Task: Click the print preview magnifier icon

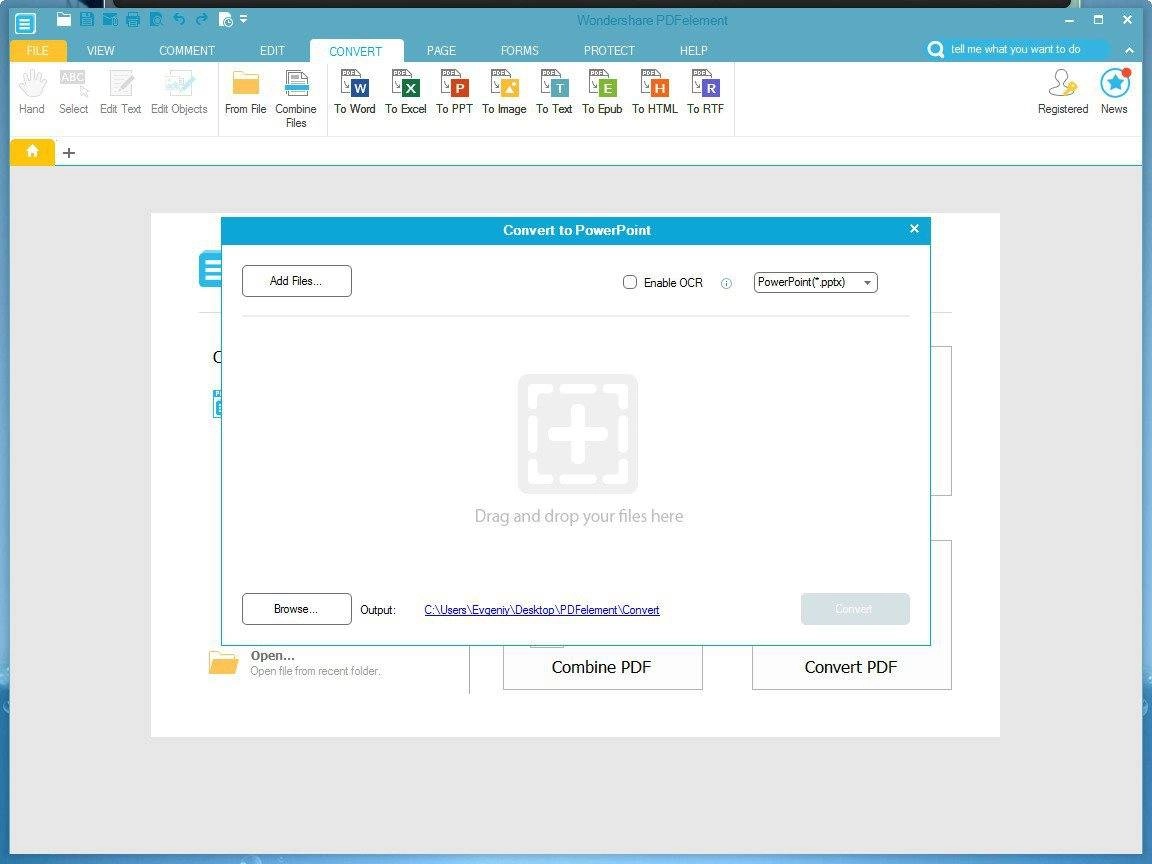Action: (156, 20)
